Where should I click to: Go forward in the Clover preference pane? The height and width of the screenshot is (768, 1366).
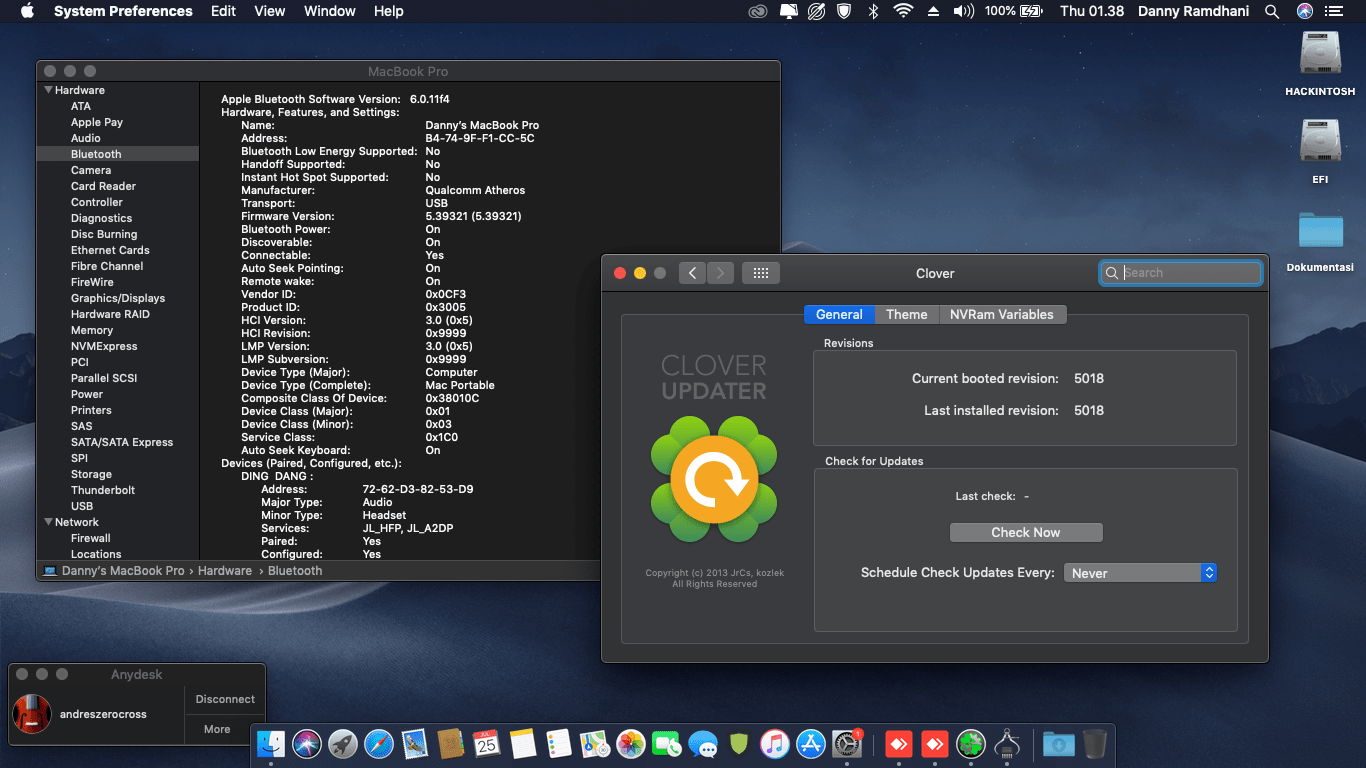click(720, 273)
